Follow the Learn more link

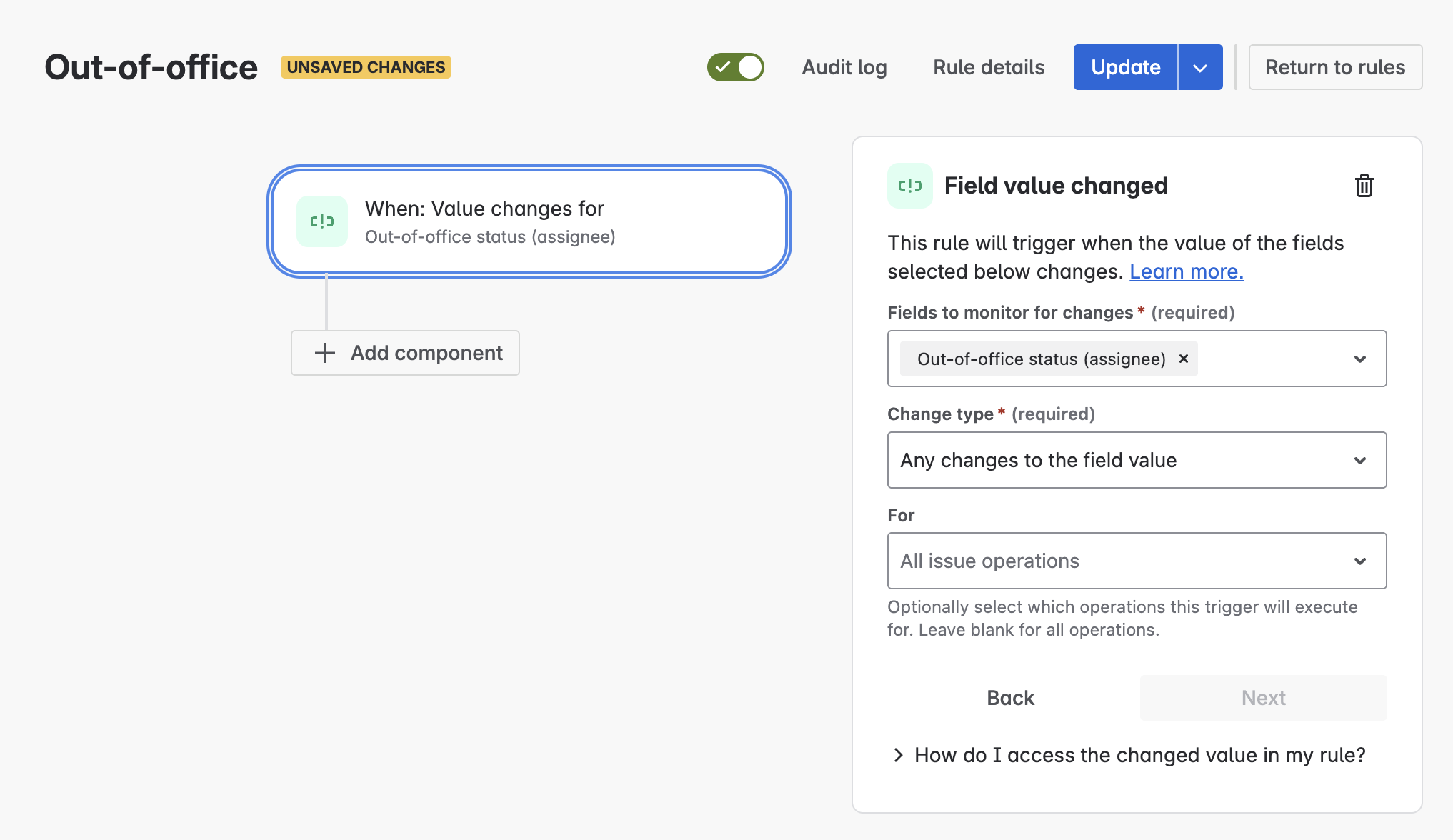(x=1186, y=271)
